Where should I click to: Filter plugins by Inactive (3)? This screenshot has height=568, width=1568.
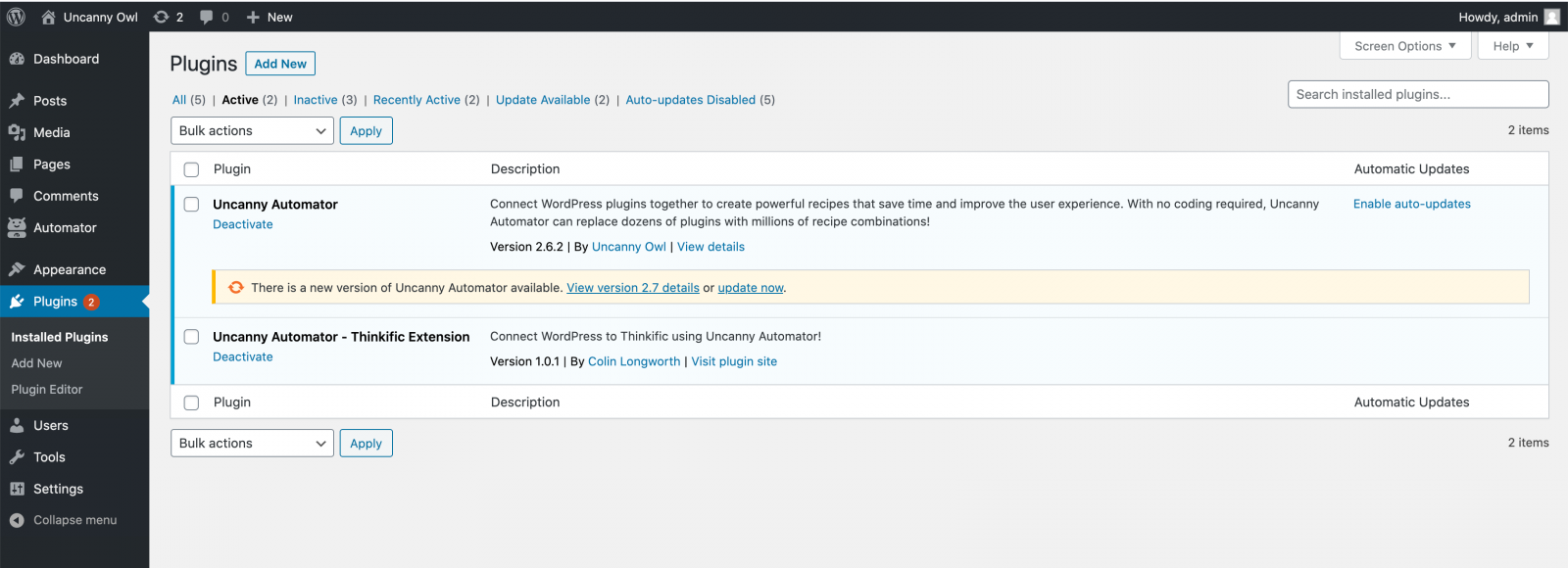click(325, 100)
